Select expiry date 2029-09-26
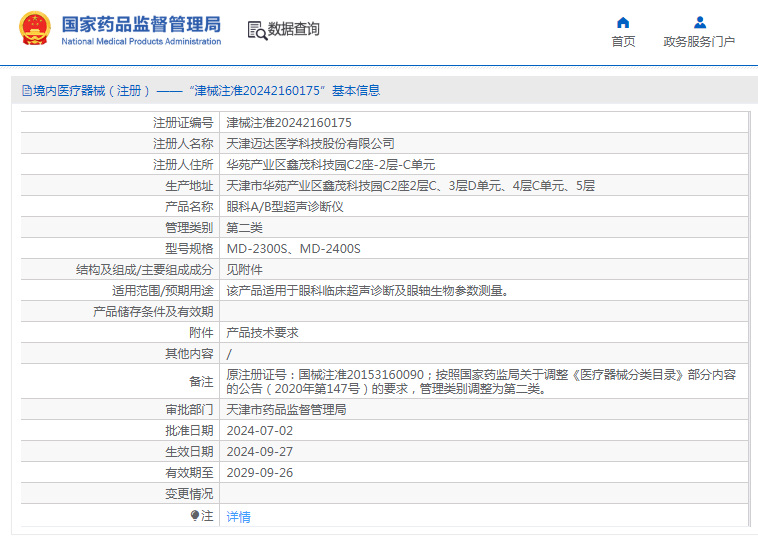The width and height of the screenshot is (758, 537). 260,473
